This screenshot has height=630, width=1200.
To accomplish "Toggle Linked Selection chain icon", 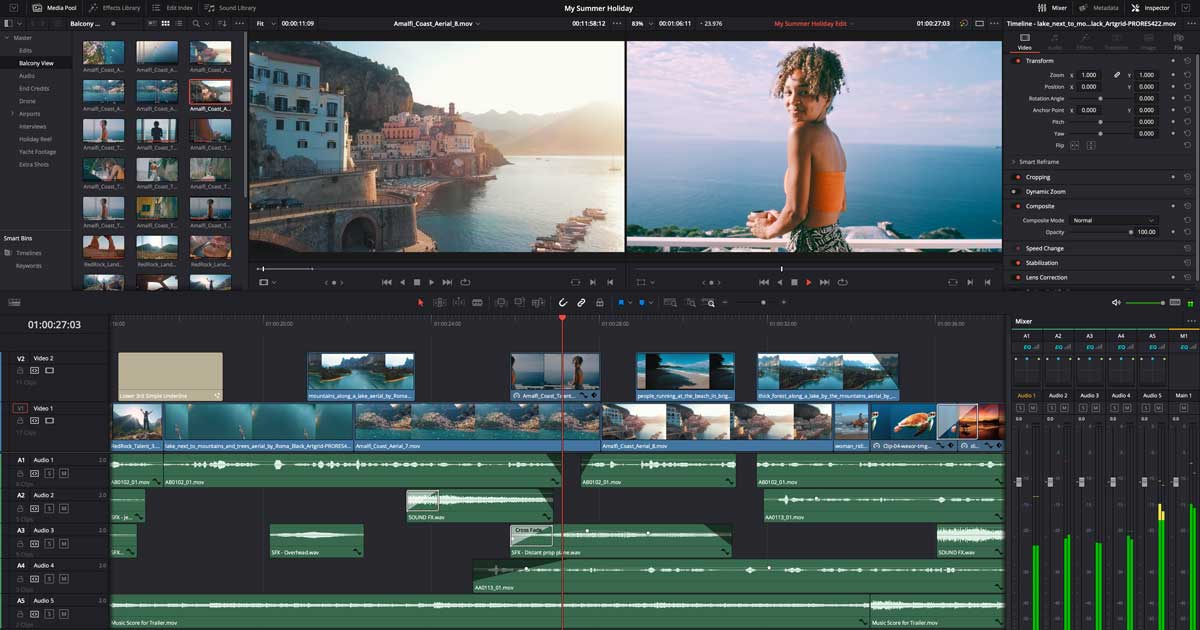I will coord(581,302).
